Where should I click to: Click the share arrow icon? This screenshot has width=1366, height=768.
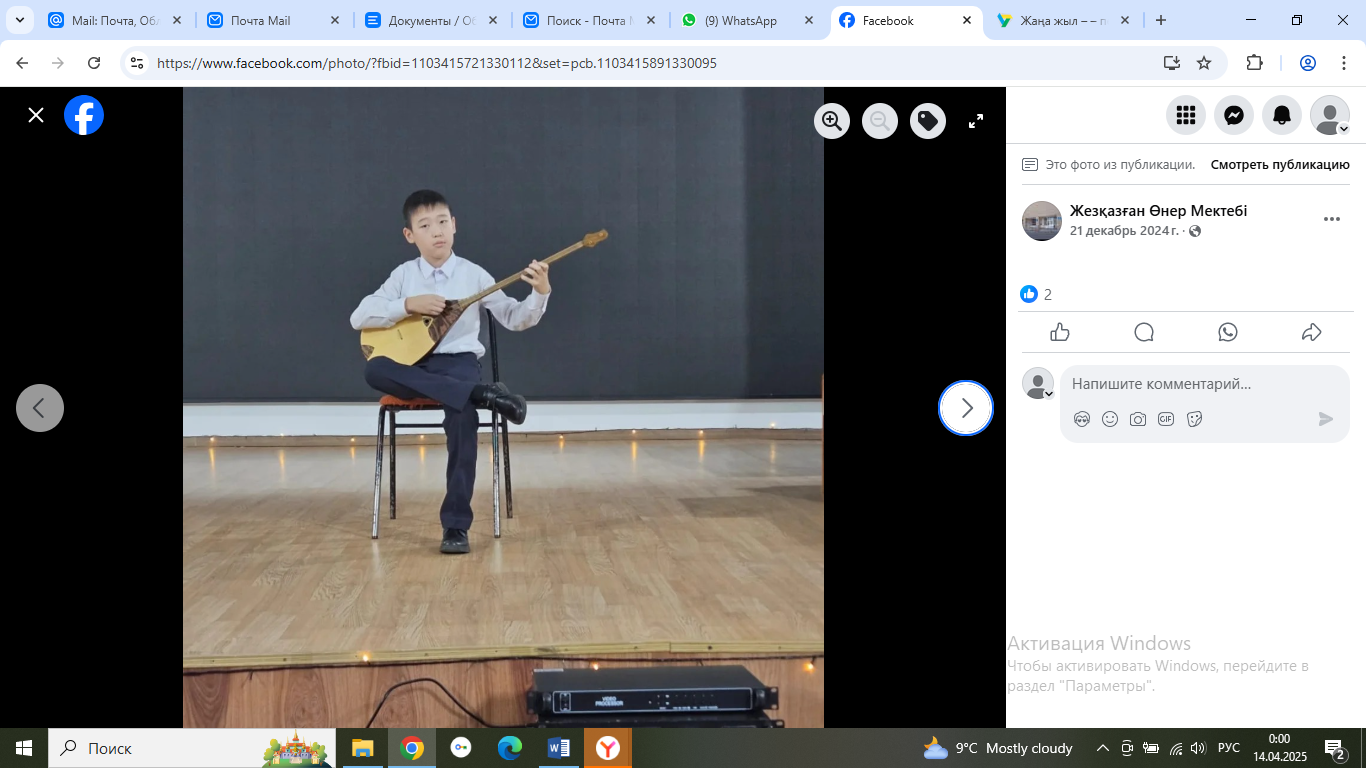tap(1312, 333)
